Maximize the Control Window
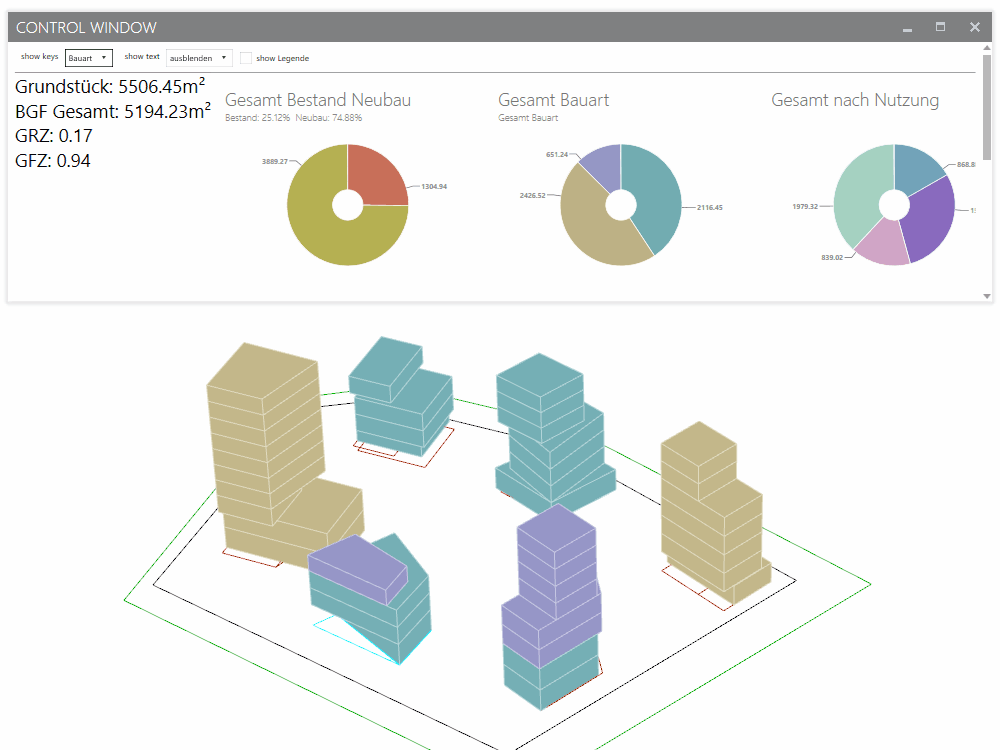 point(940,28)
